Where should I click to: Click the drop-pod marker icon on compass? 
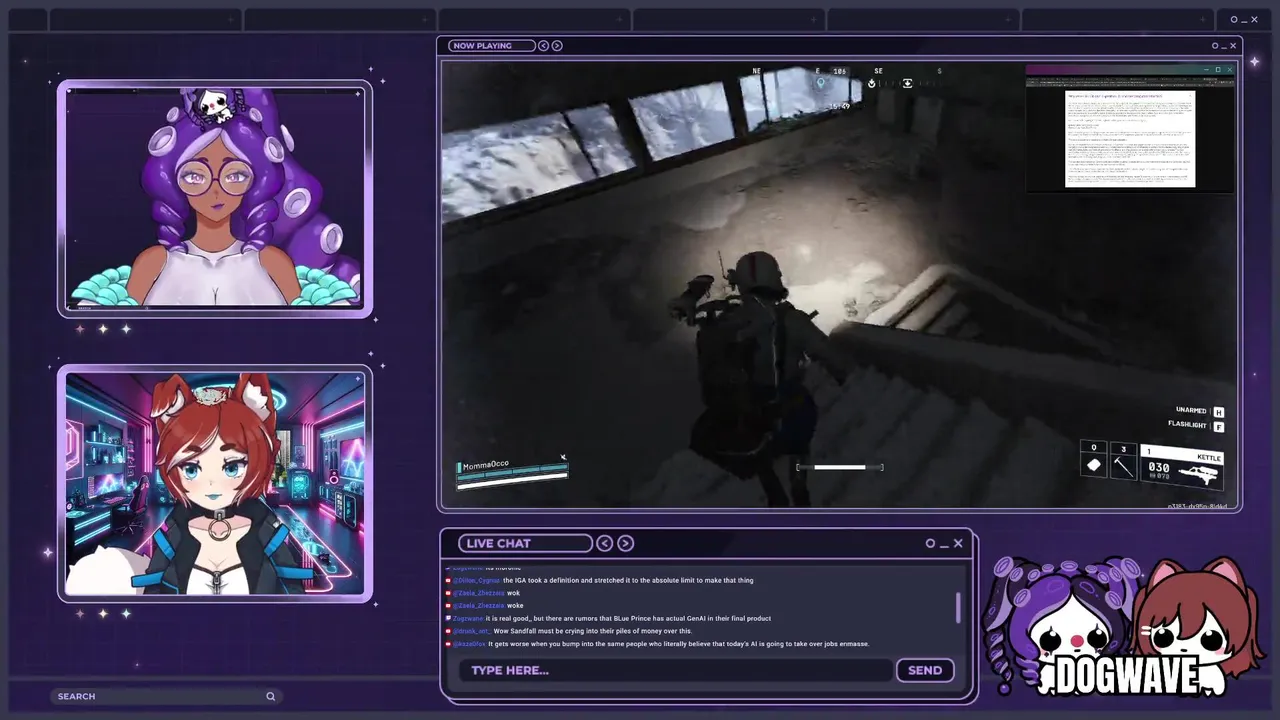(872, 83)
